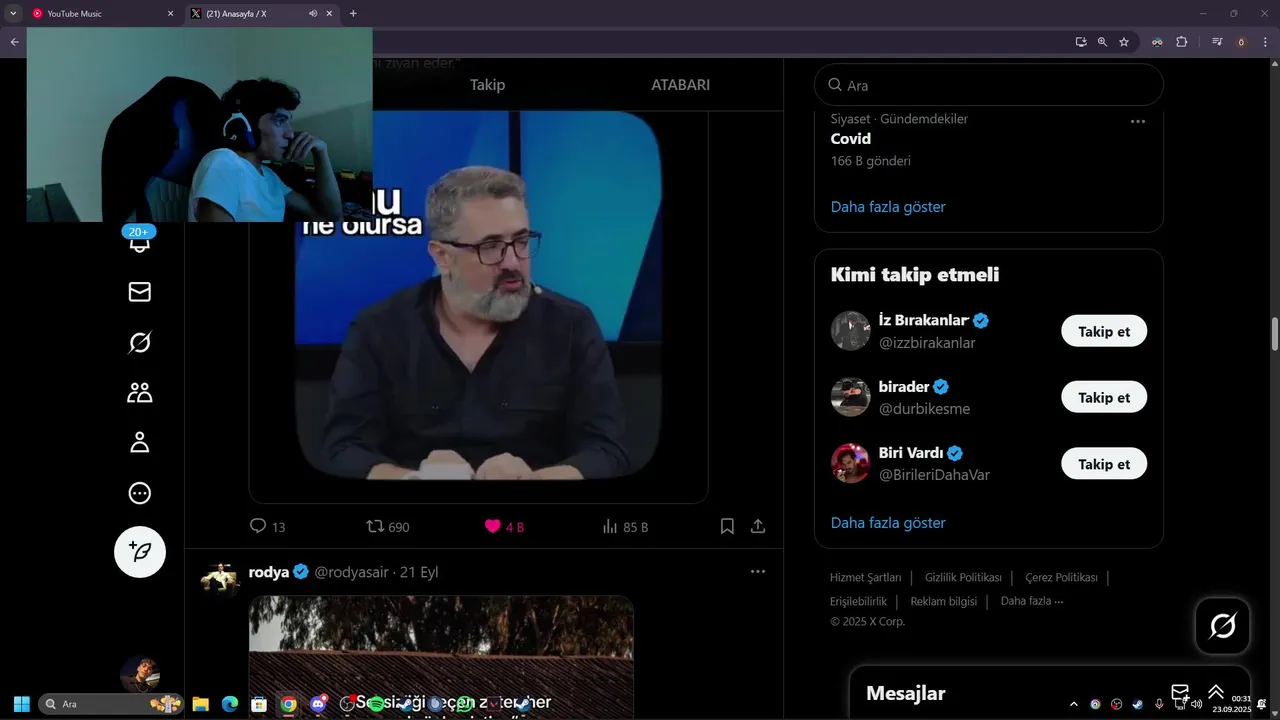Compose a new post with feather button

[x=140, y=552]
